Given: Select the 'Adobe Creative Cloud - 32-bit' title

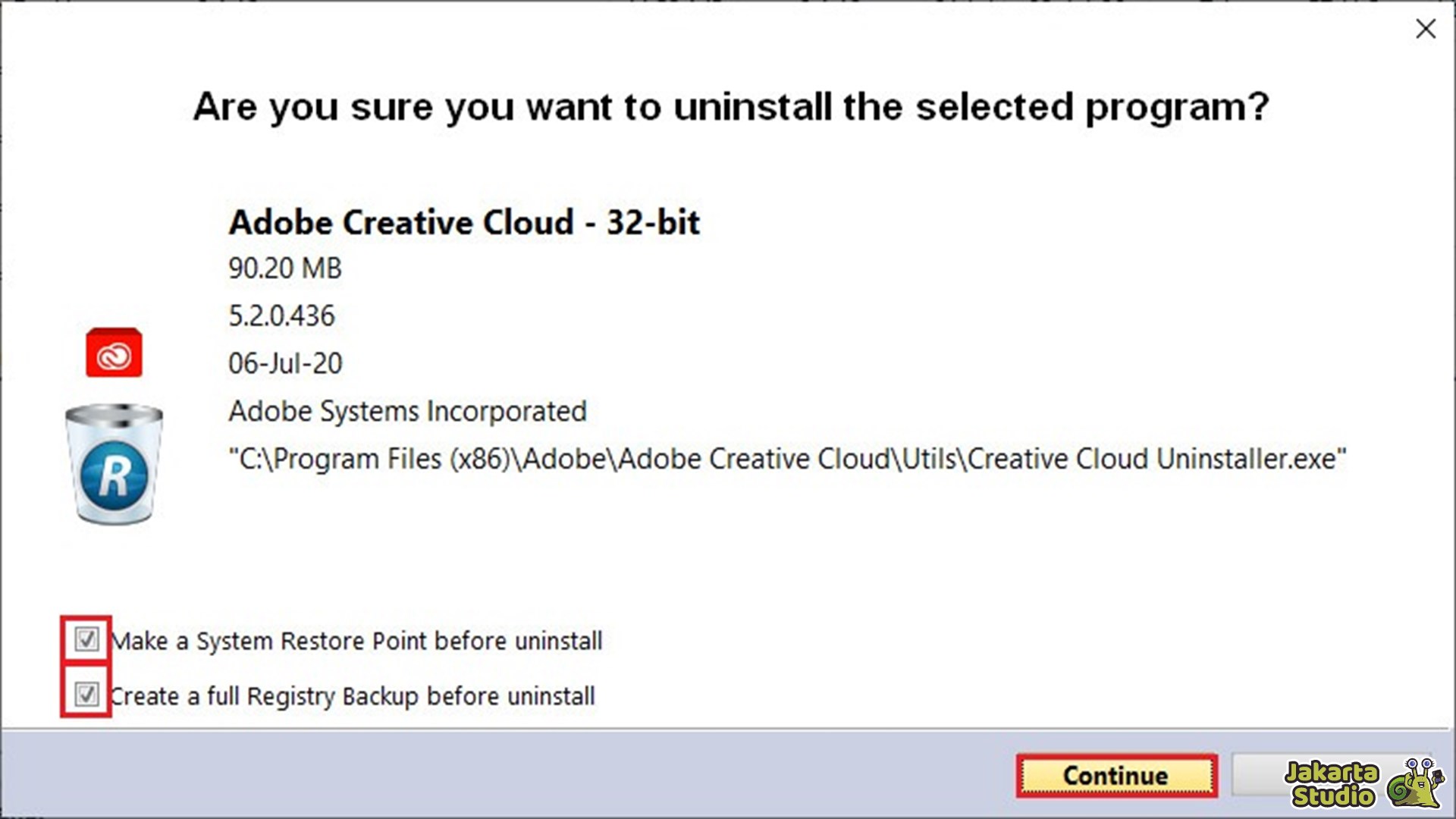Looking at the screenshot, I should [464, 222].
